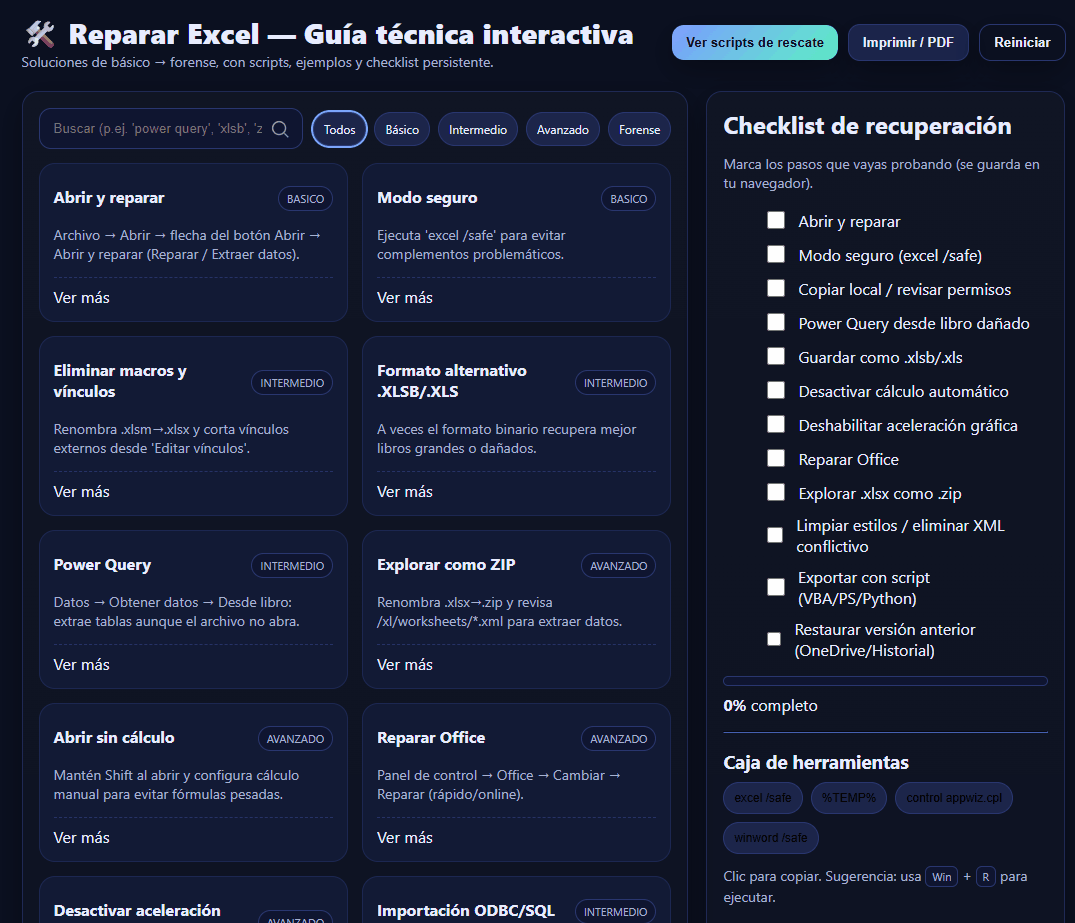
Task: Click the 'Checklist de recuperación' heading
Action: click(867, 126)
